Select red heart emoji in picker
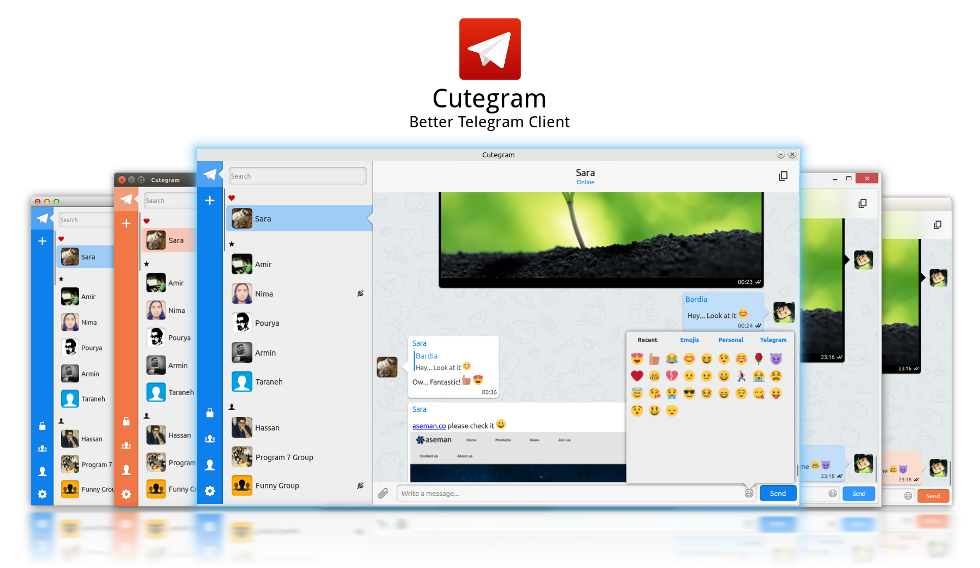The width and height of the screenshot is (980, 568). pos(637,376)
